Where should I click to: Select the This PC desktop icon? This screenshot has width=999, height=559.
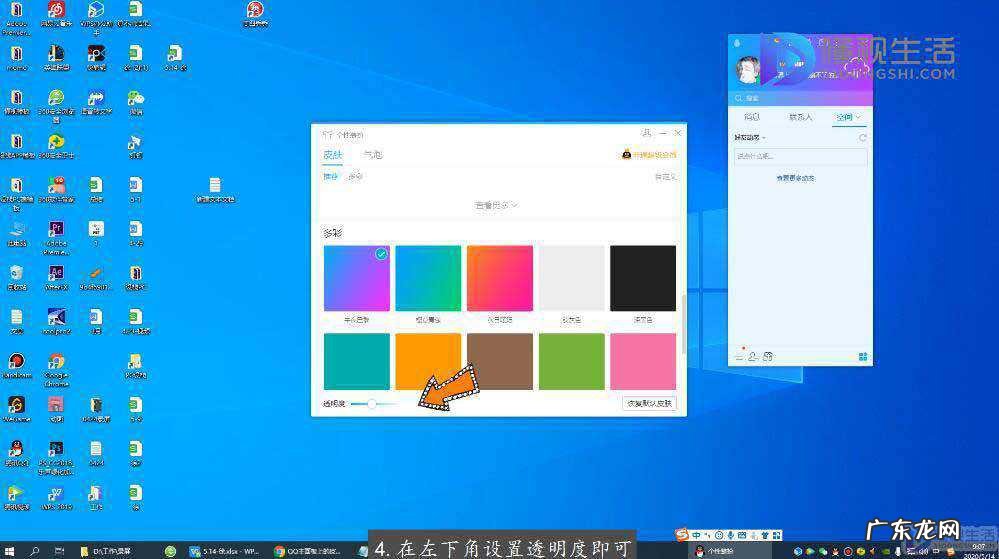coord(17,233)
